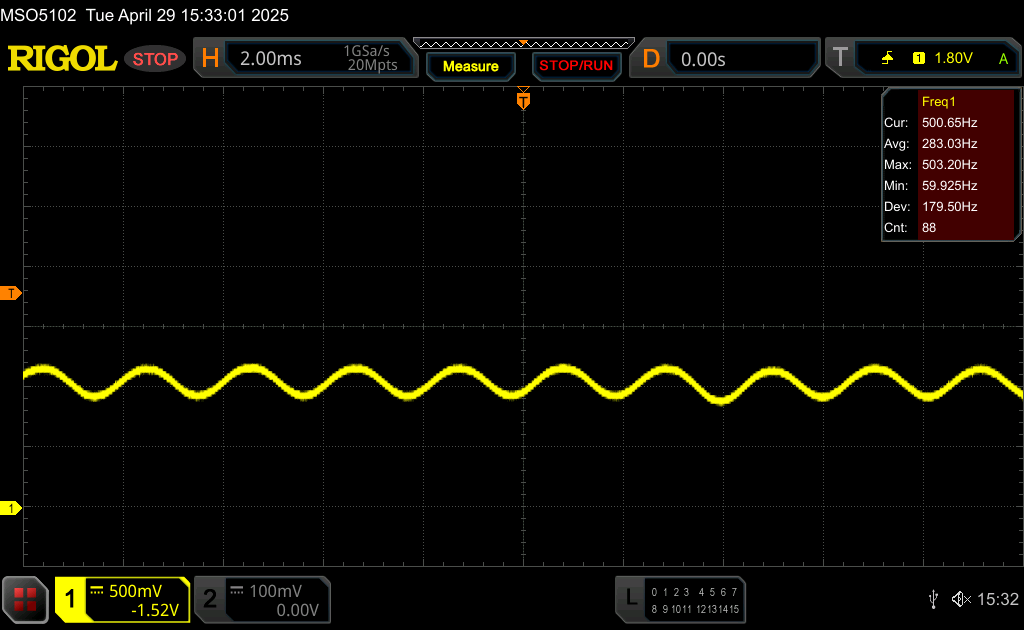The image size is (1024, 630).
Task: Toggle channel 1 with the 500mV label
Action: pos(122,599)
